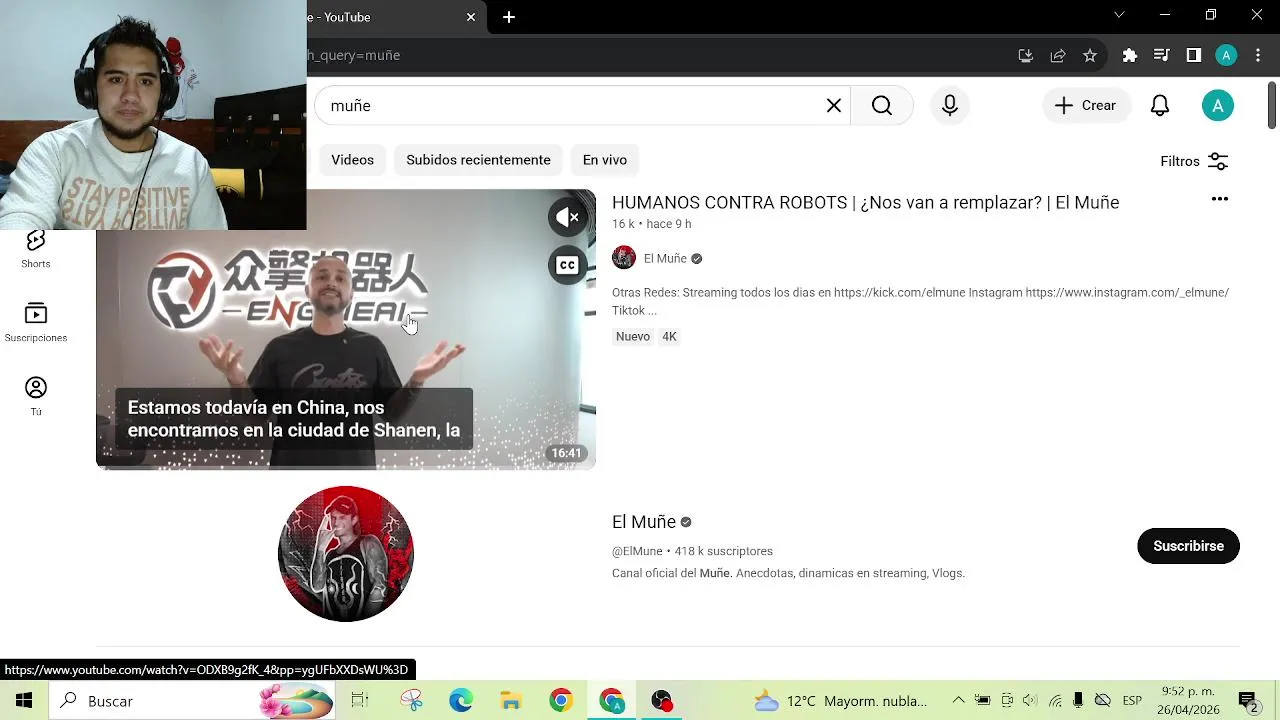
Task: Clear the search box with the X icon
Action: pyautogui.click(x=834, y=106)
